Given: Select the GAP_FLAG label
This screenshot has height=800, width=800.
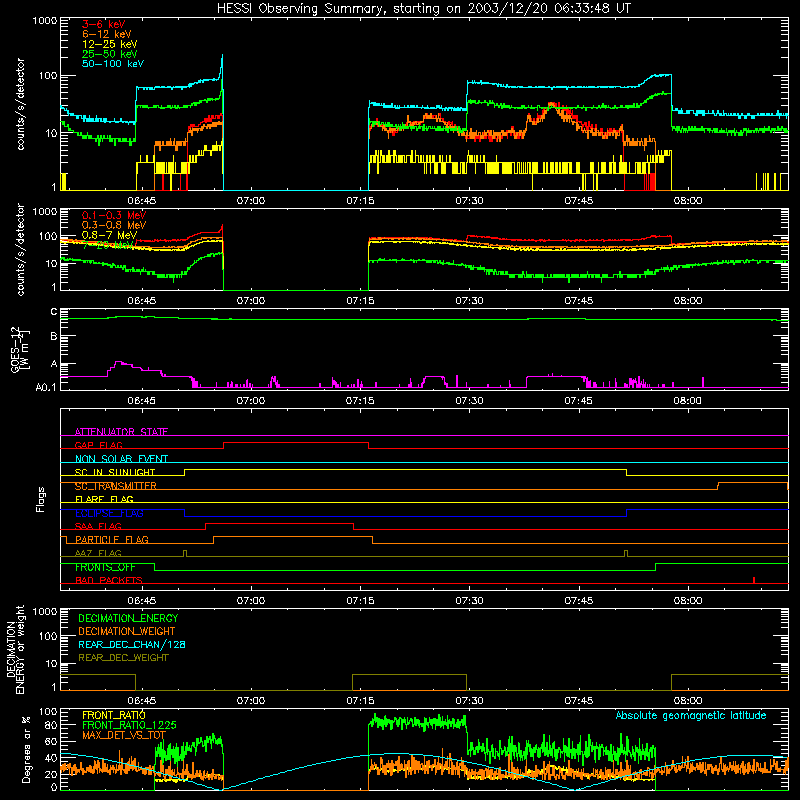Looking at the screenshot, I should 98,445.
